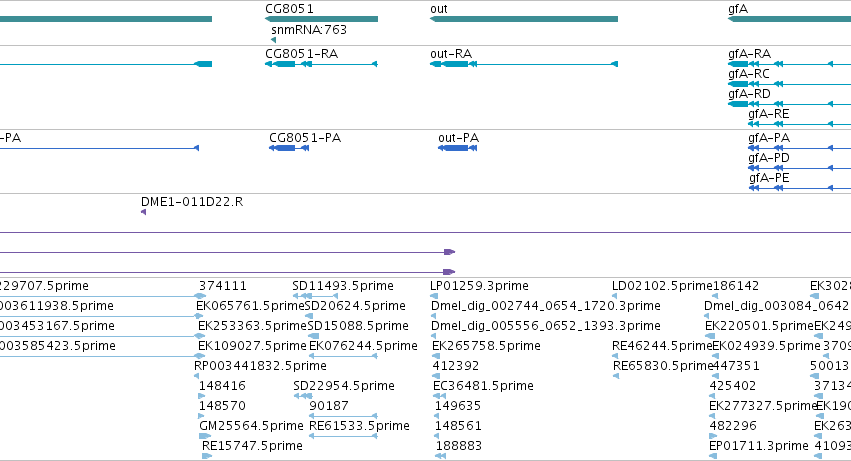Select the 188883 EST label
This screenshot has width=851, height=461.
pos(459,446)
